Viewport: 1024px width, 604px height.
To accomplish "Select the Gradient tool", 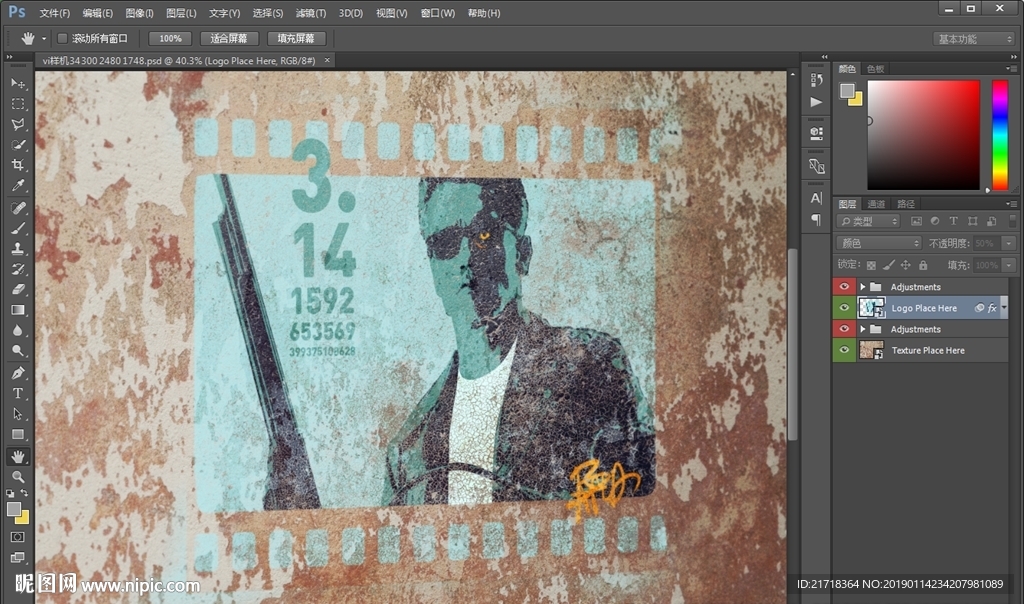I will point(18,310).
